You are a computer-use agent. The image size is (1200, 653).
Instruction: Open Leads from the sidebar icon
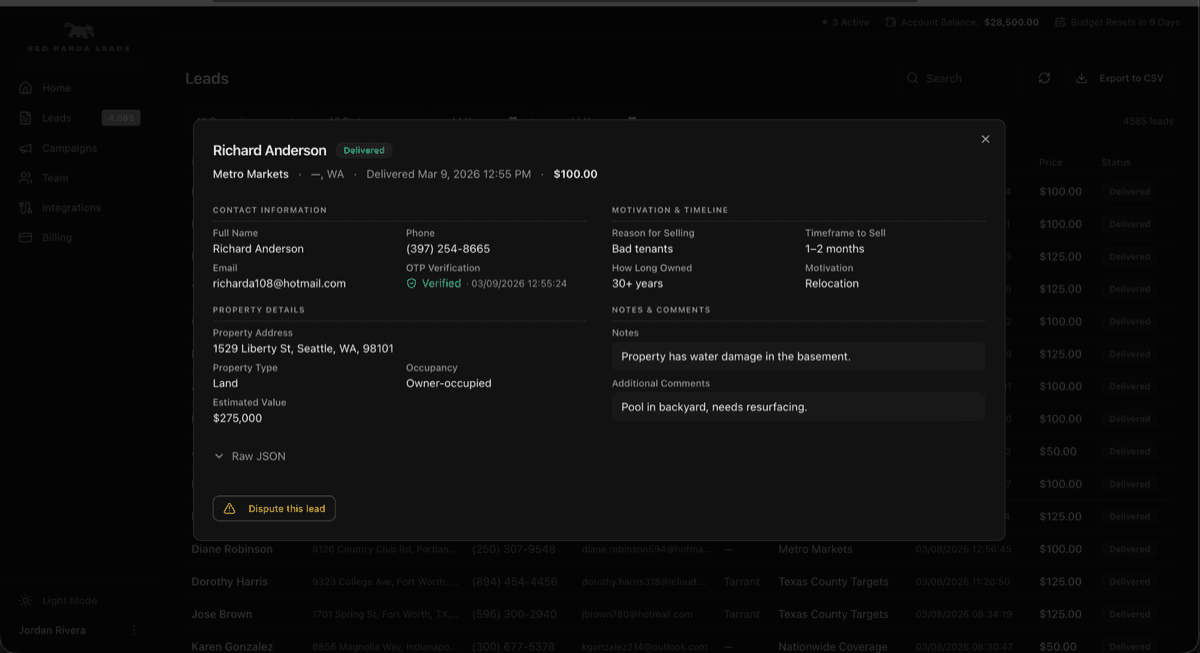(25, 118)
